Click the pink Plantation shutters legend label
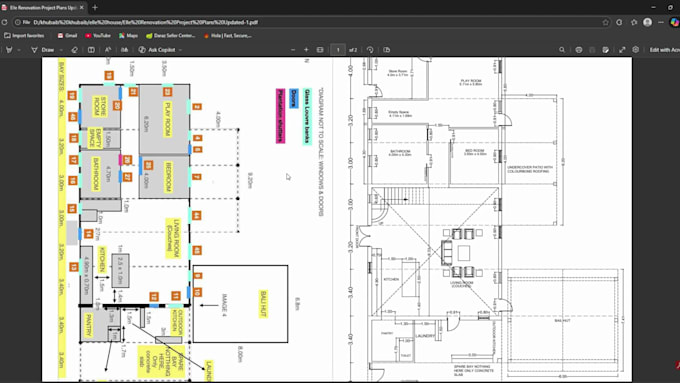The width and height of the screenshot is (680, 383). 280,116
